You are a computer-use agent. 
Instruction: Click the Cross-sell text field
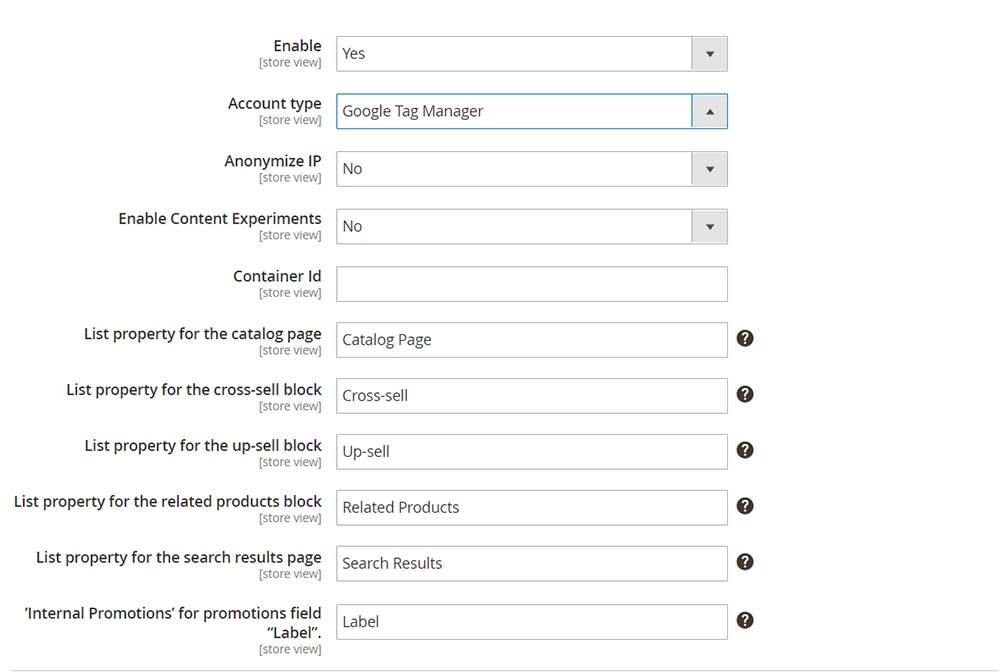click(x=530, y=396)
